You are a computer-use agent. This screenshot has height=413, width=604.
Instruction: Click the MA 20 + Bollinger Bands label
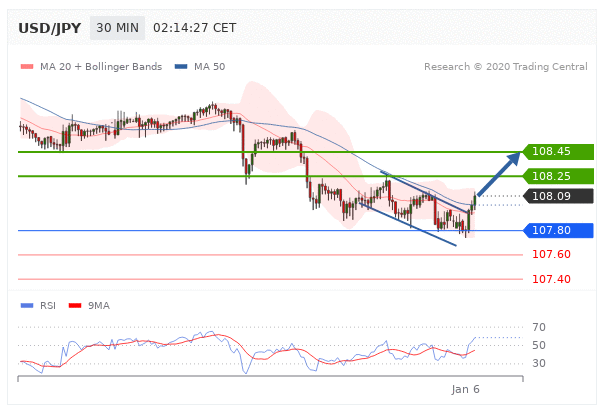(x=101, y=67)
